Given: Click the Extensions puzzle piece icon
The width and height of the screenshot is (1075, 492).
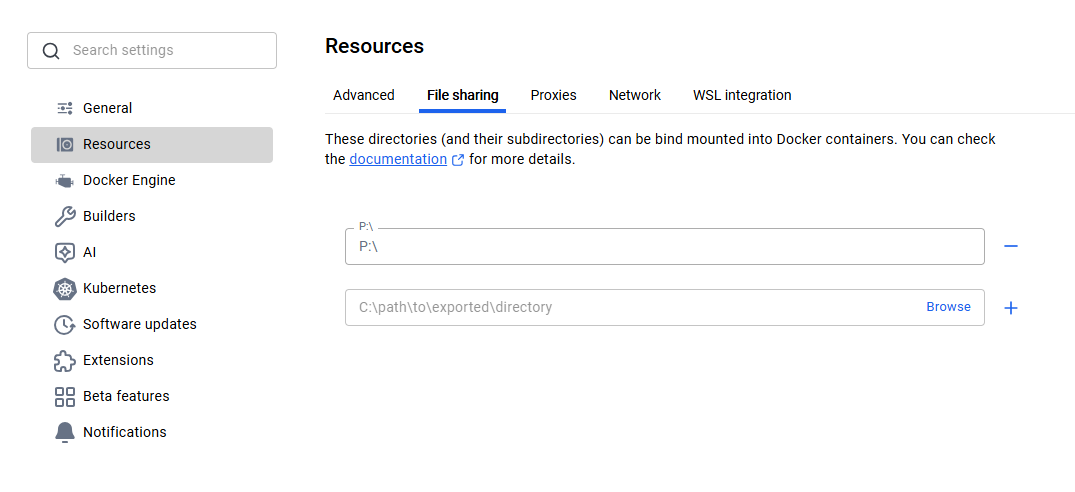Looking at the screenshot, I should pyautogui.click(x=64, y=360).
